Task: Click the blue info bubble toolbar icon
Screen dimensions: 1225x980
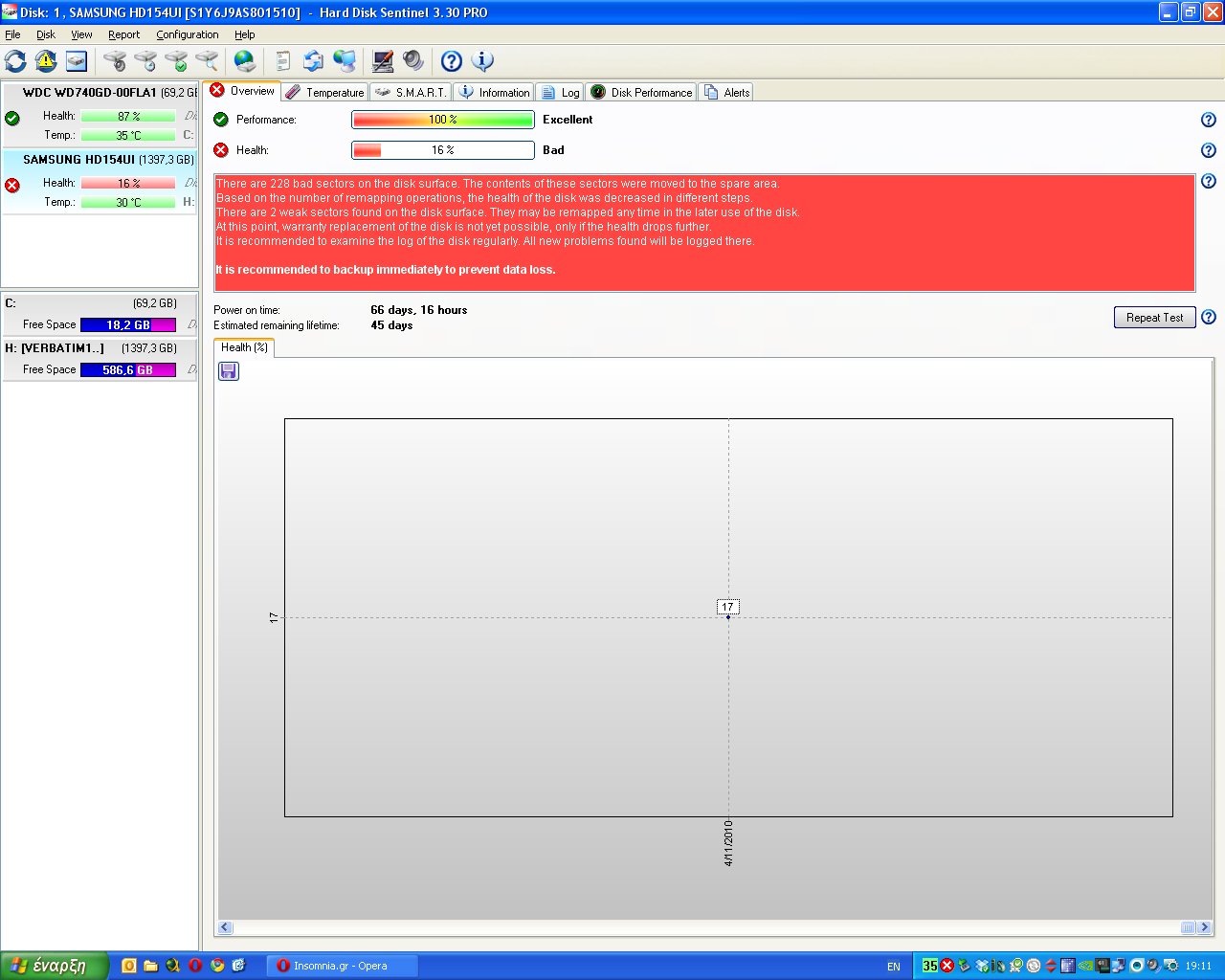Action: click(x=482, y=61)
